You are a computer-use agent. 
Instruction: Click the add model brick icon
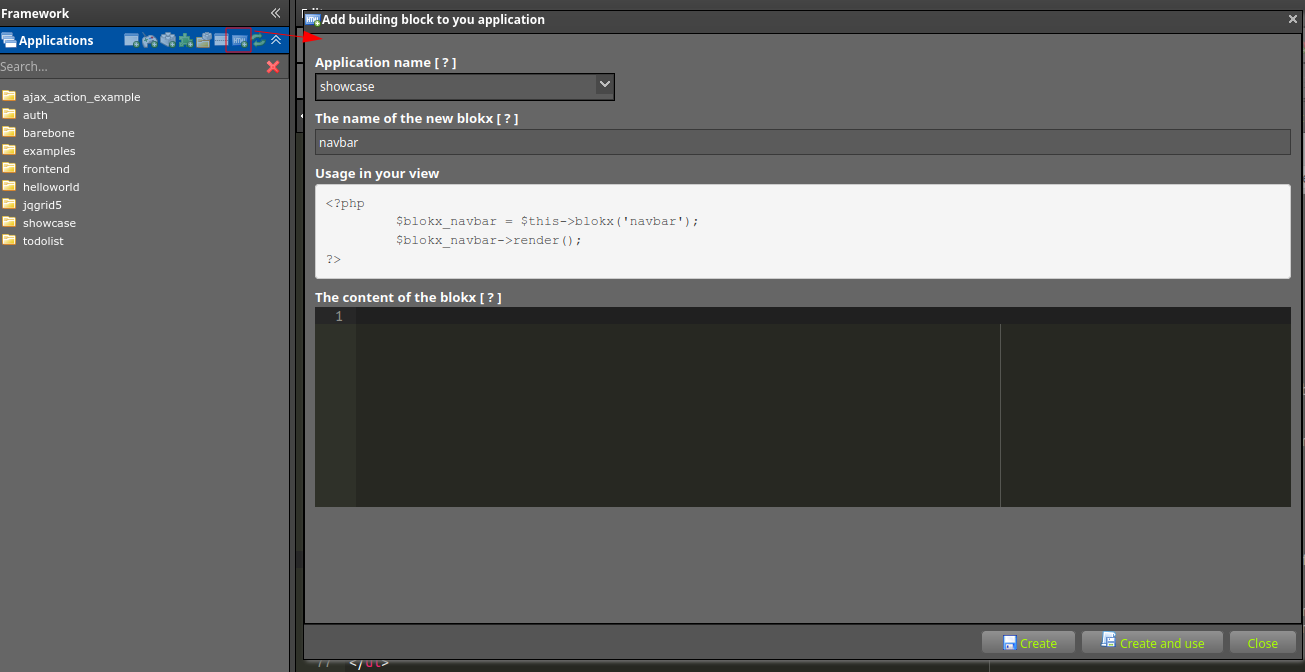click(168, 40)
